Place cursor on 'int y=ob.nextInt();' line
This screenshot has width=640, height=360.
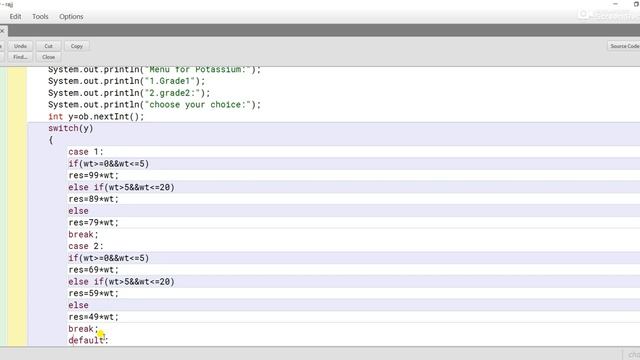click(x=96, y=116)
